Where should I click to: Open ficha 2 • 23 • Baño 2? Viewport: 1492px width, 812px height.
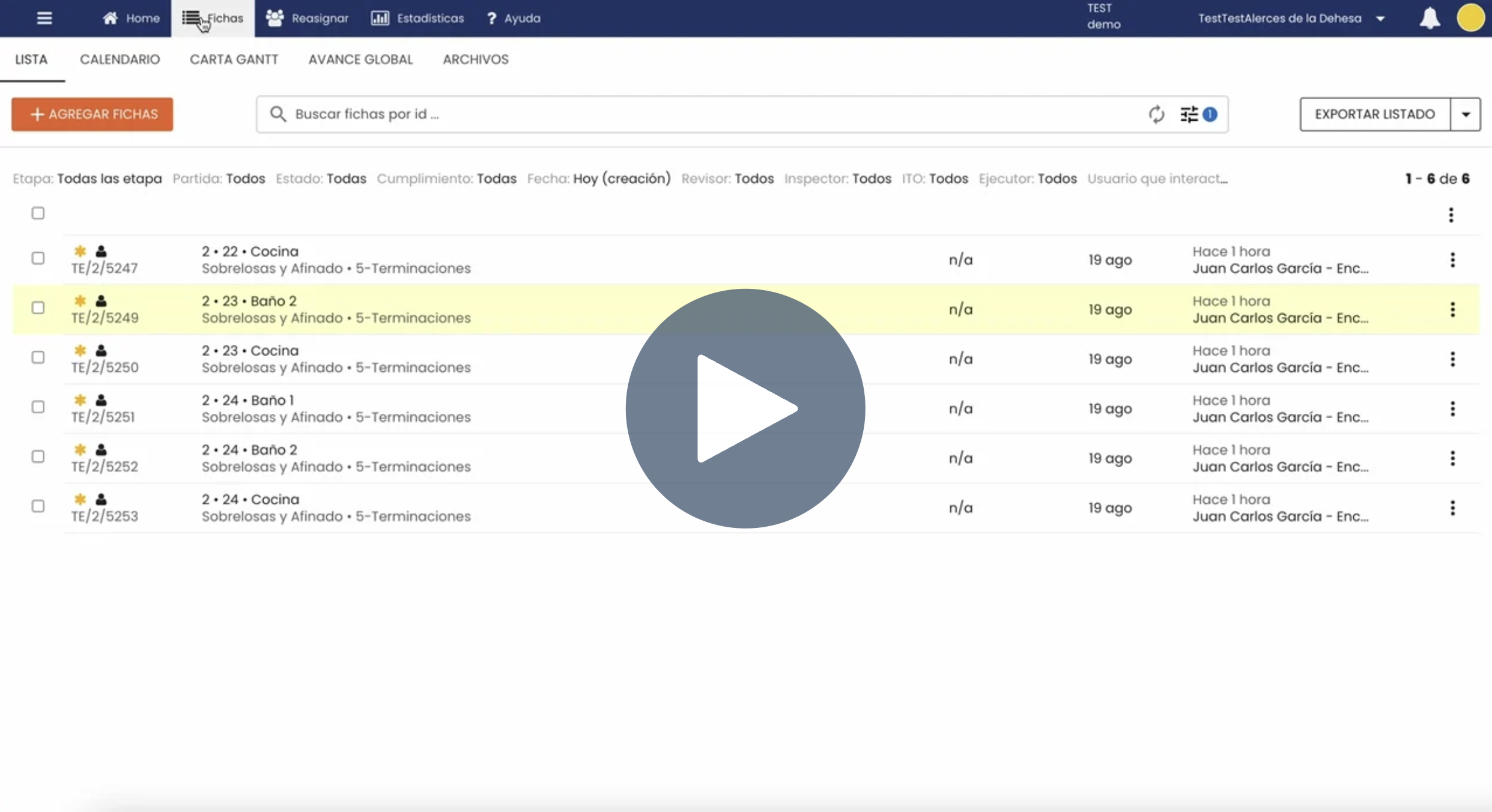[249, 301]
